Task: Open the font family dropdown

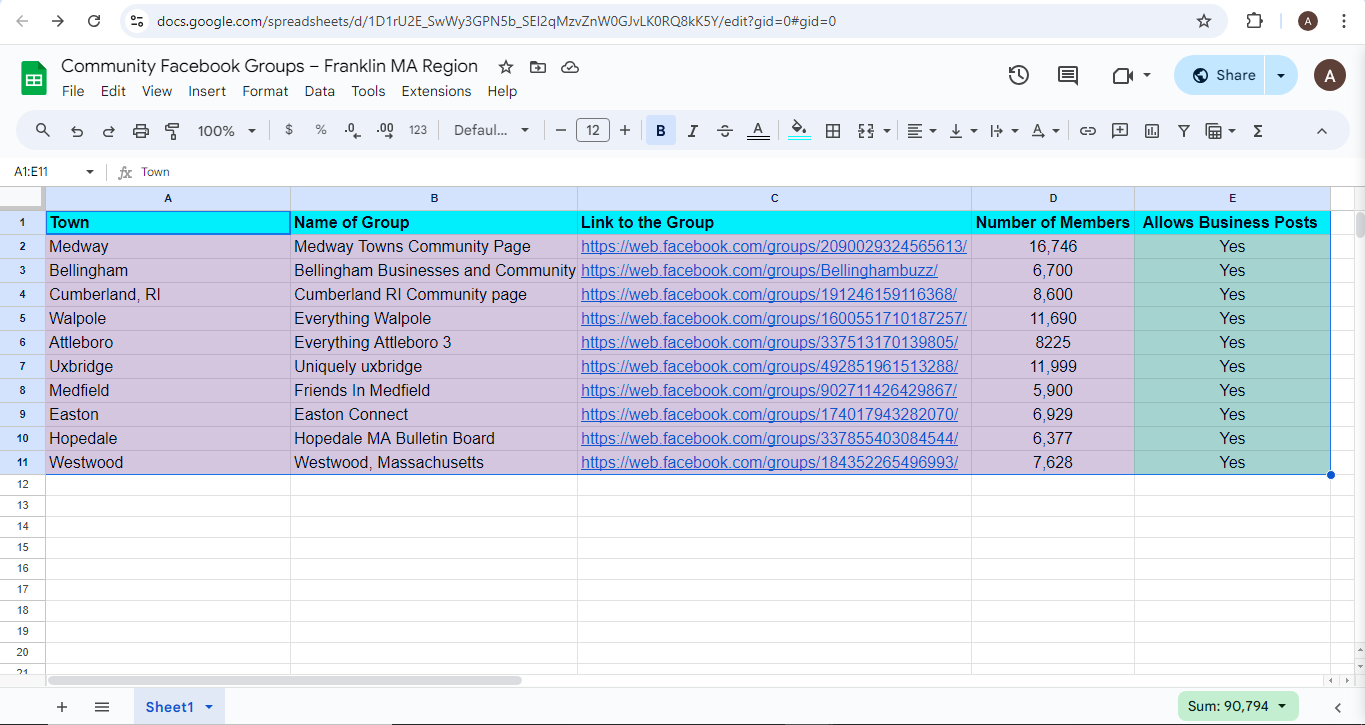Action: 491,130
